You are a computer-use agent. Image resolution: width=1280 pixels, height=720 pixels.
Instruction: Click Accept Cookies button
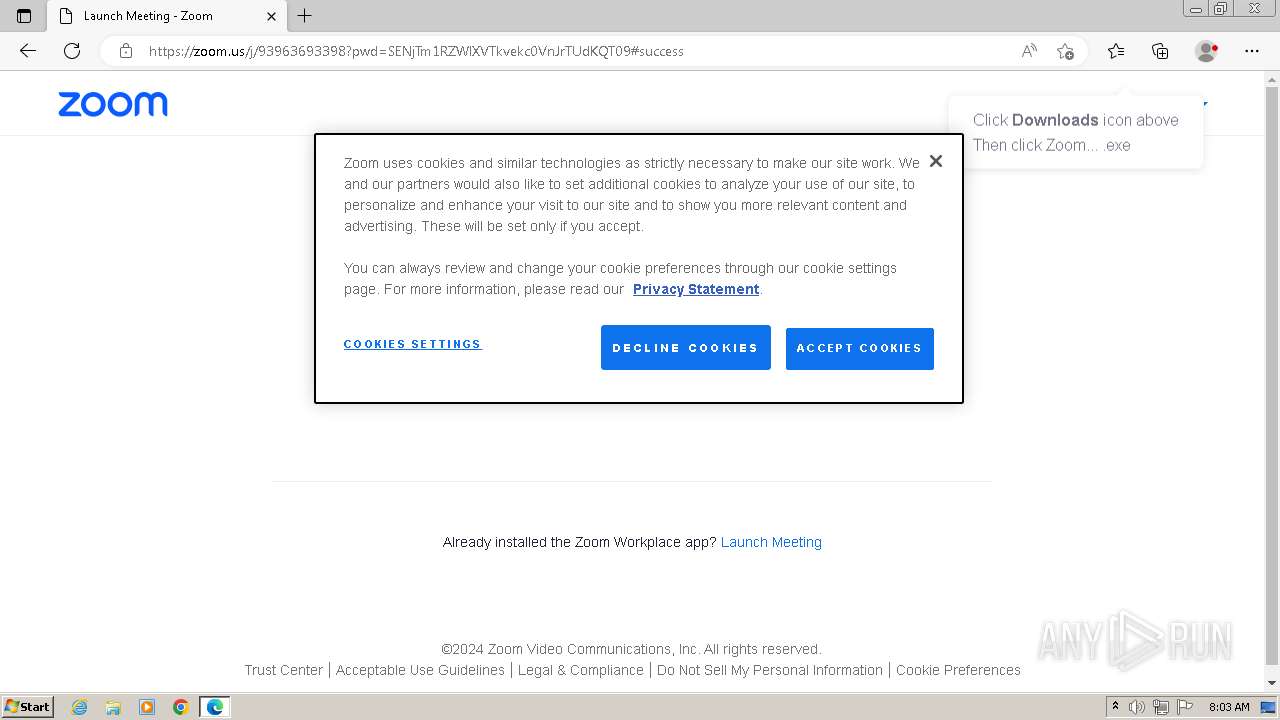pyautogui.click(x=860, y=348)
